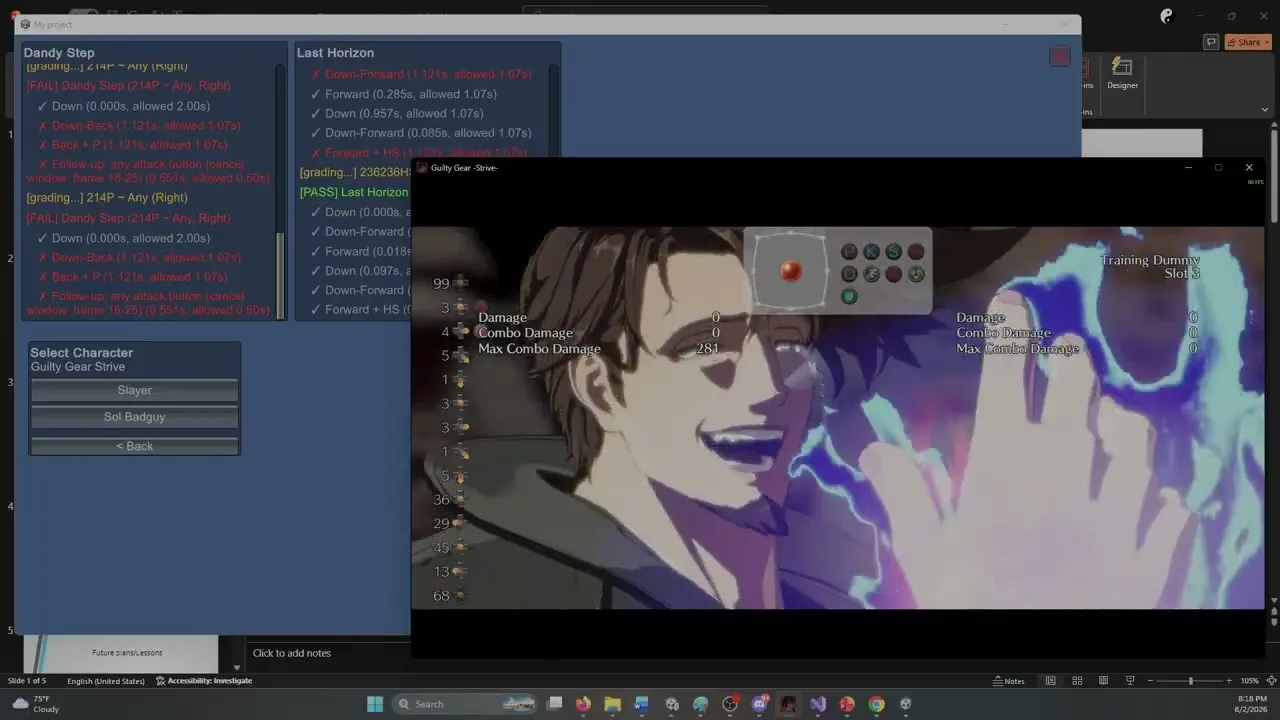This screenshot has width=1280, height=720.
Task: Start the Slide Show from status bar
Action: (x=1130, y=681)
